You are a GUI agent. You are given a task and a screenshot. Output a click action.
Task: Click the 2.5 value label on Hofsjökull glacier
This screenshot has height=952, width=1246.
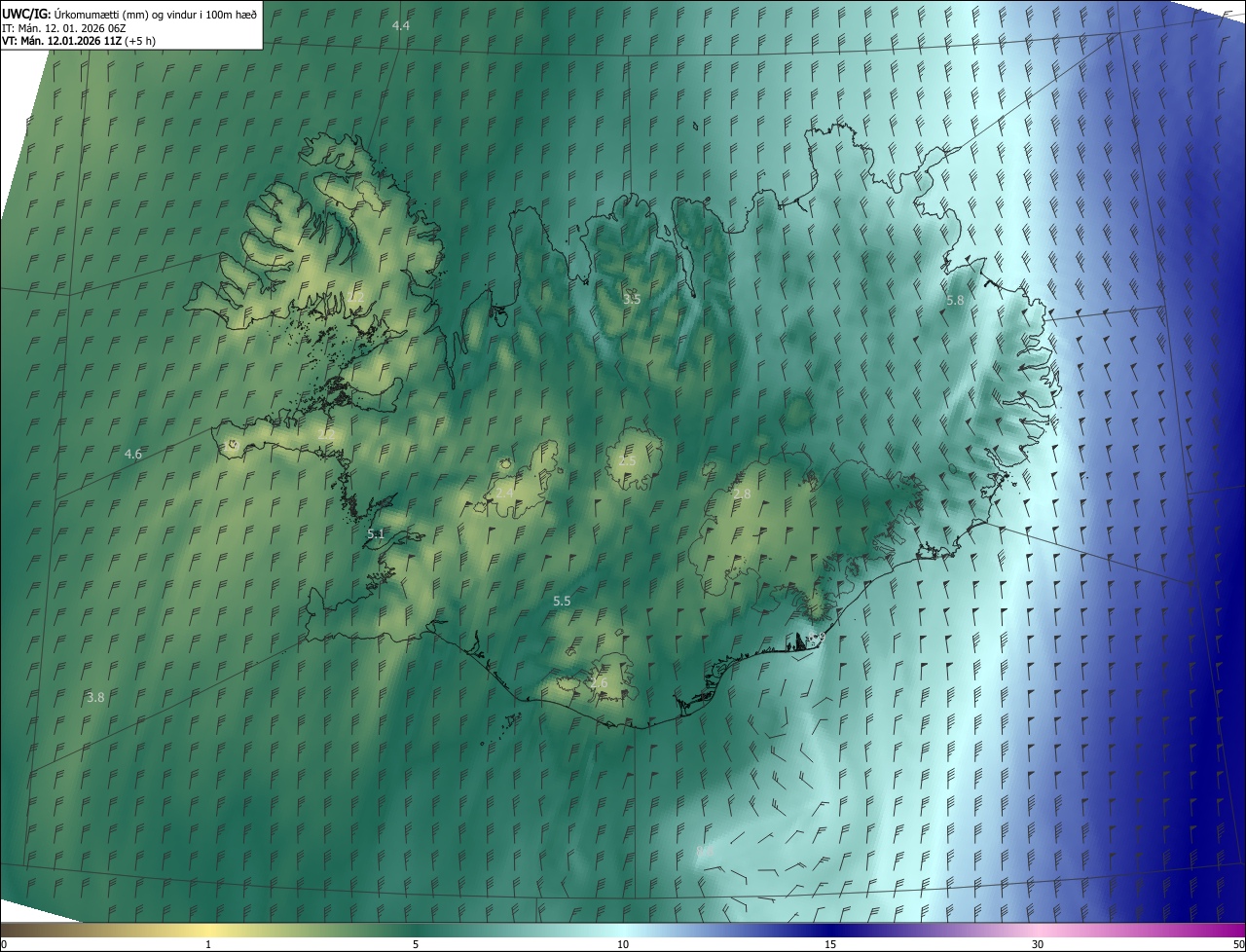(x=628, y=460)
